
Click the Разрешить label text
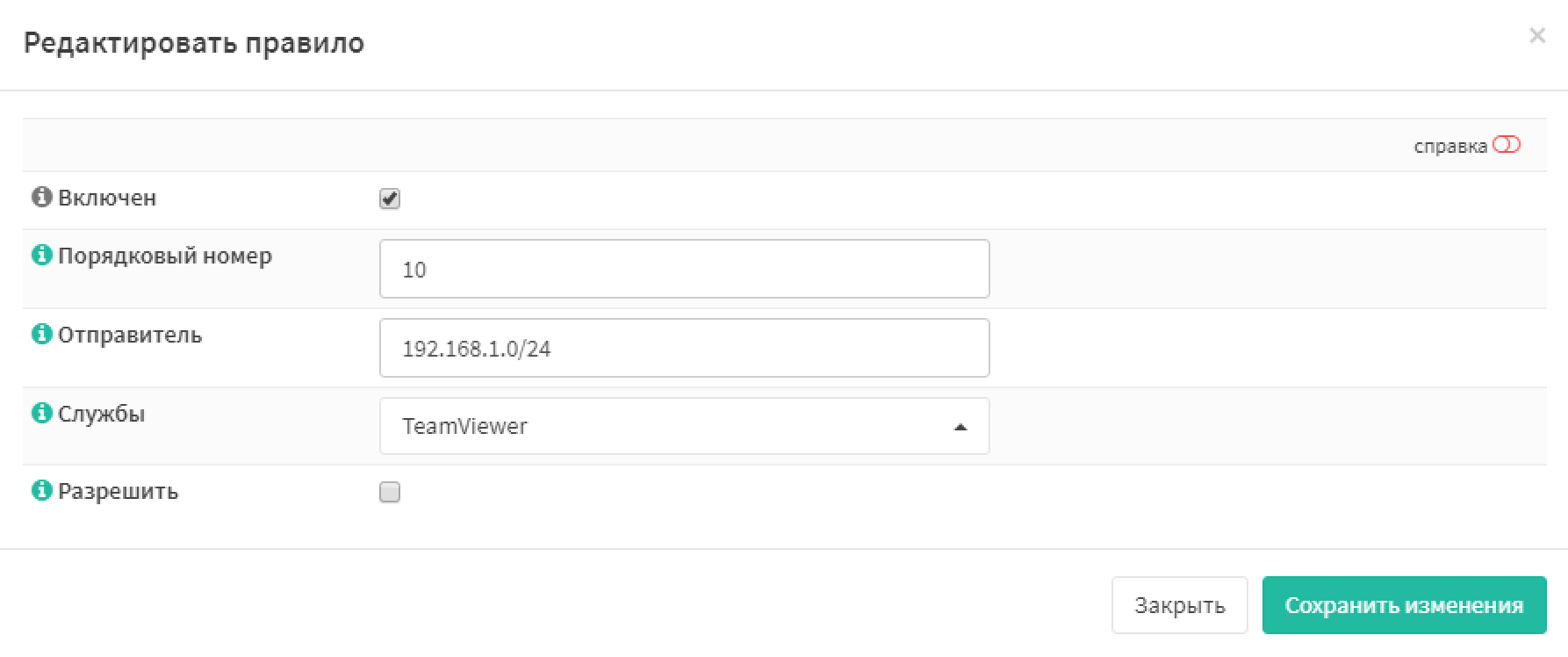pos(118,491)
